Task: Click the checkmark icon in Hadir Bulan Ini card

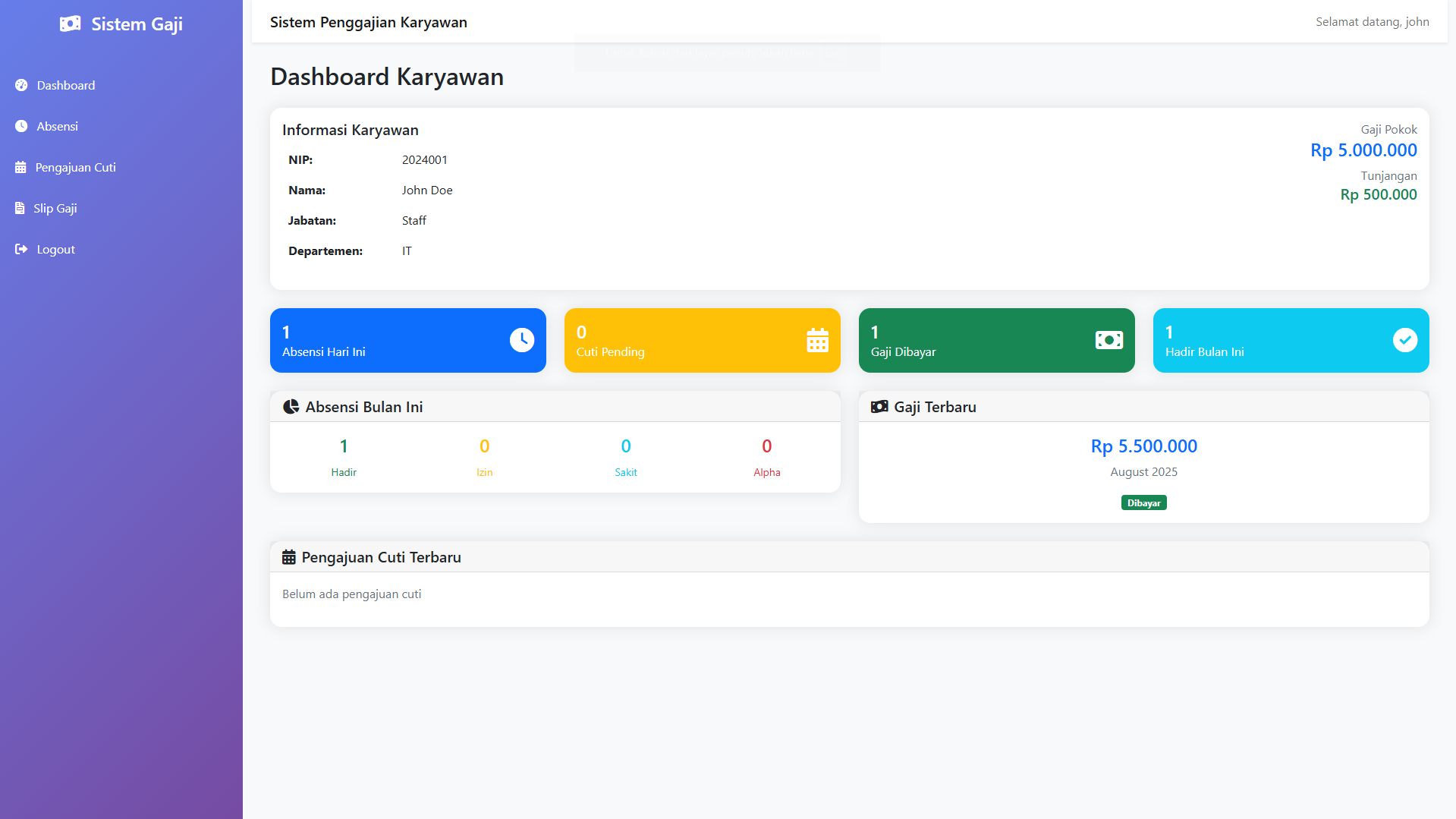Action: pos(1404,340)
